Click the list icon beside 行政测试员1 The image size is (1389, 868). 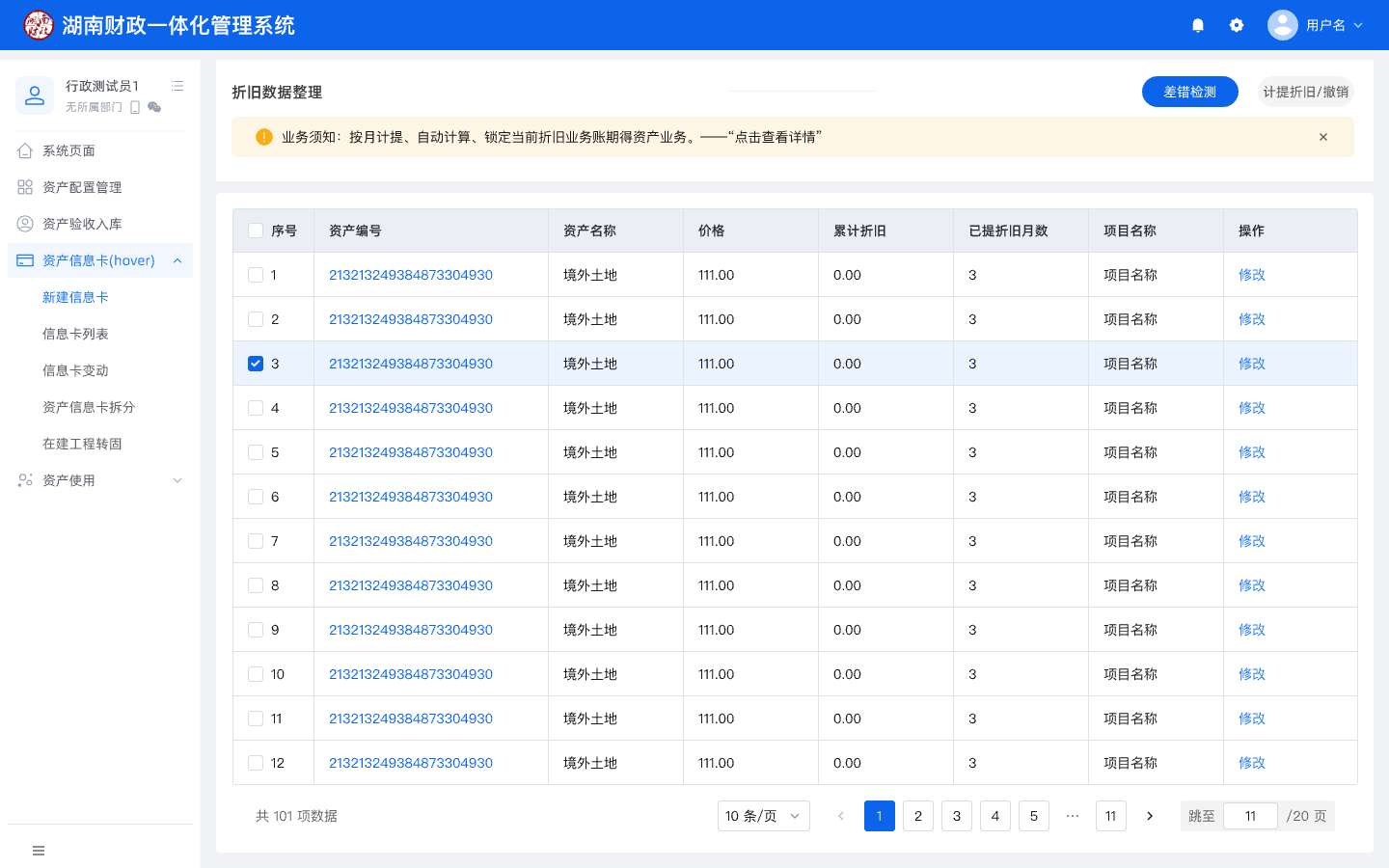(x=177, y=86)
